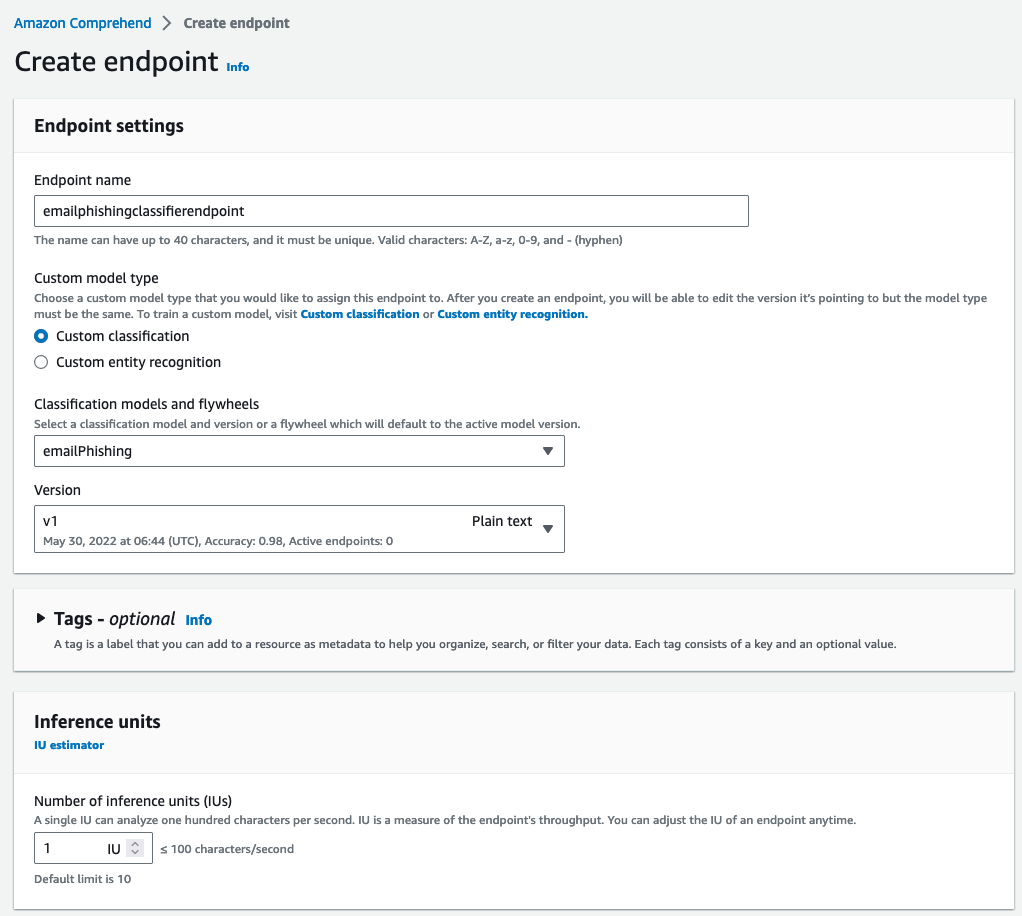The width and height of the screenshot is (1022, 916).
Task: Click the 'Tags - optional' section header
Action: coord(114,619)
